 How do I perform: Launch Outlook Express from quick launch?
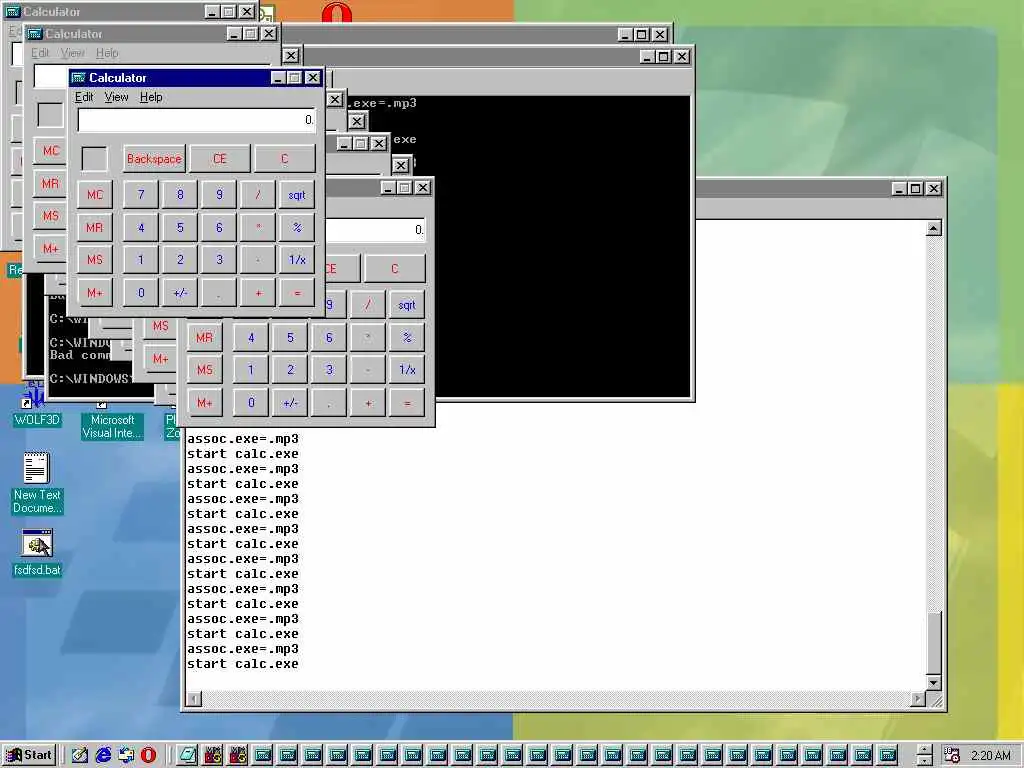click(126, 755)
